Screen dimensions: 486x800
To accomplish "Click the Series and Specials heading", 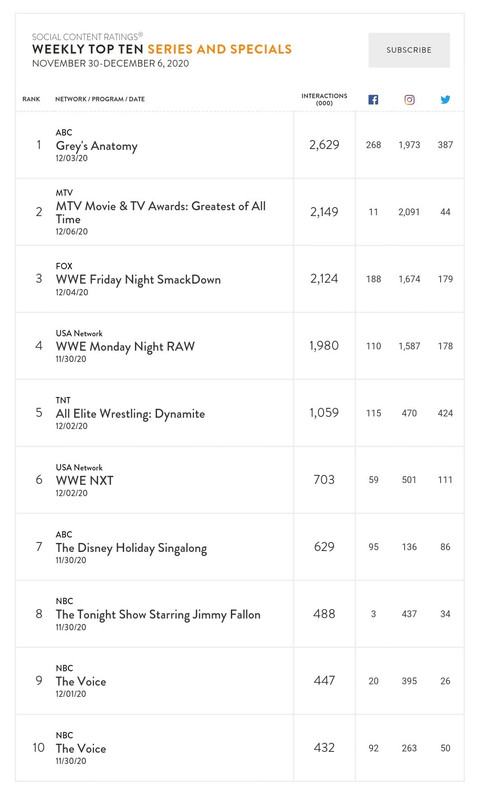I will (x=220, y=49).
